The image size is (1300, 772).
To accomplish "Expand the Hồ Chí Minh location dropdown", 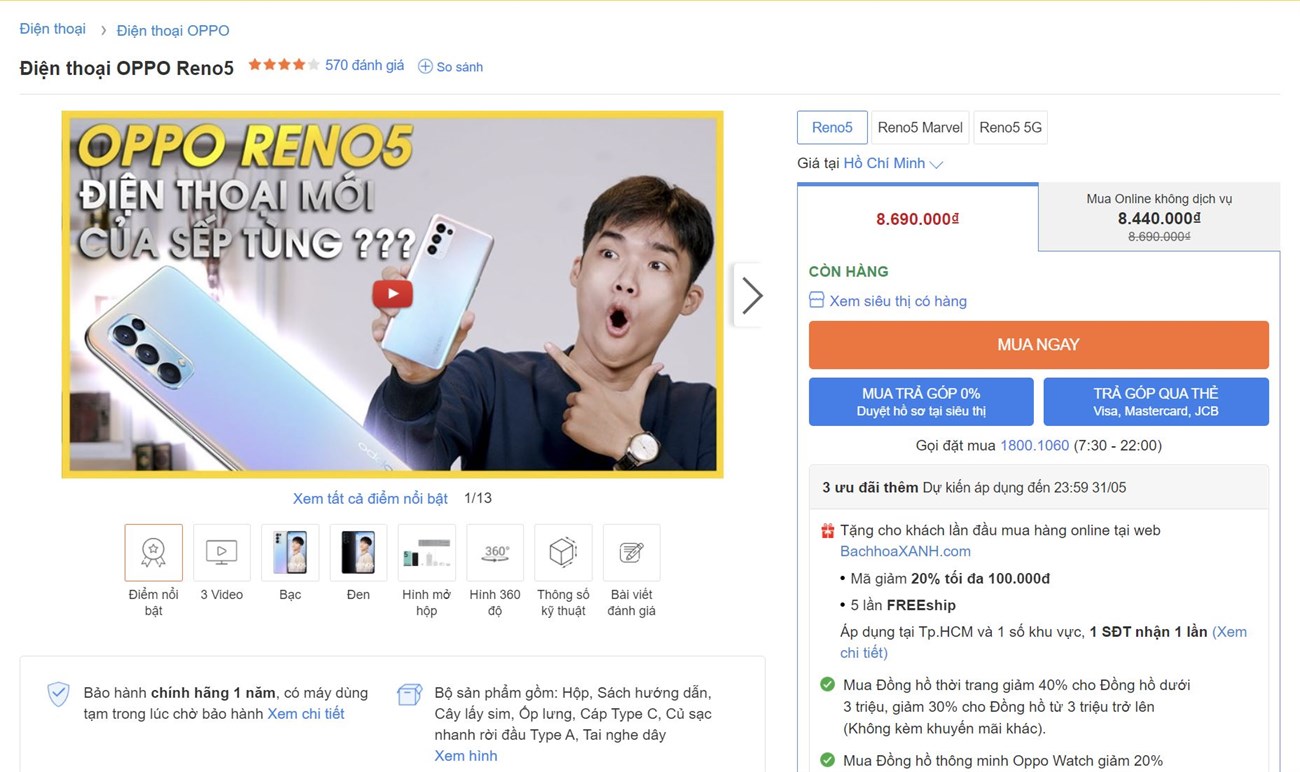I will [x=893, y=163].
